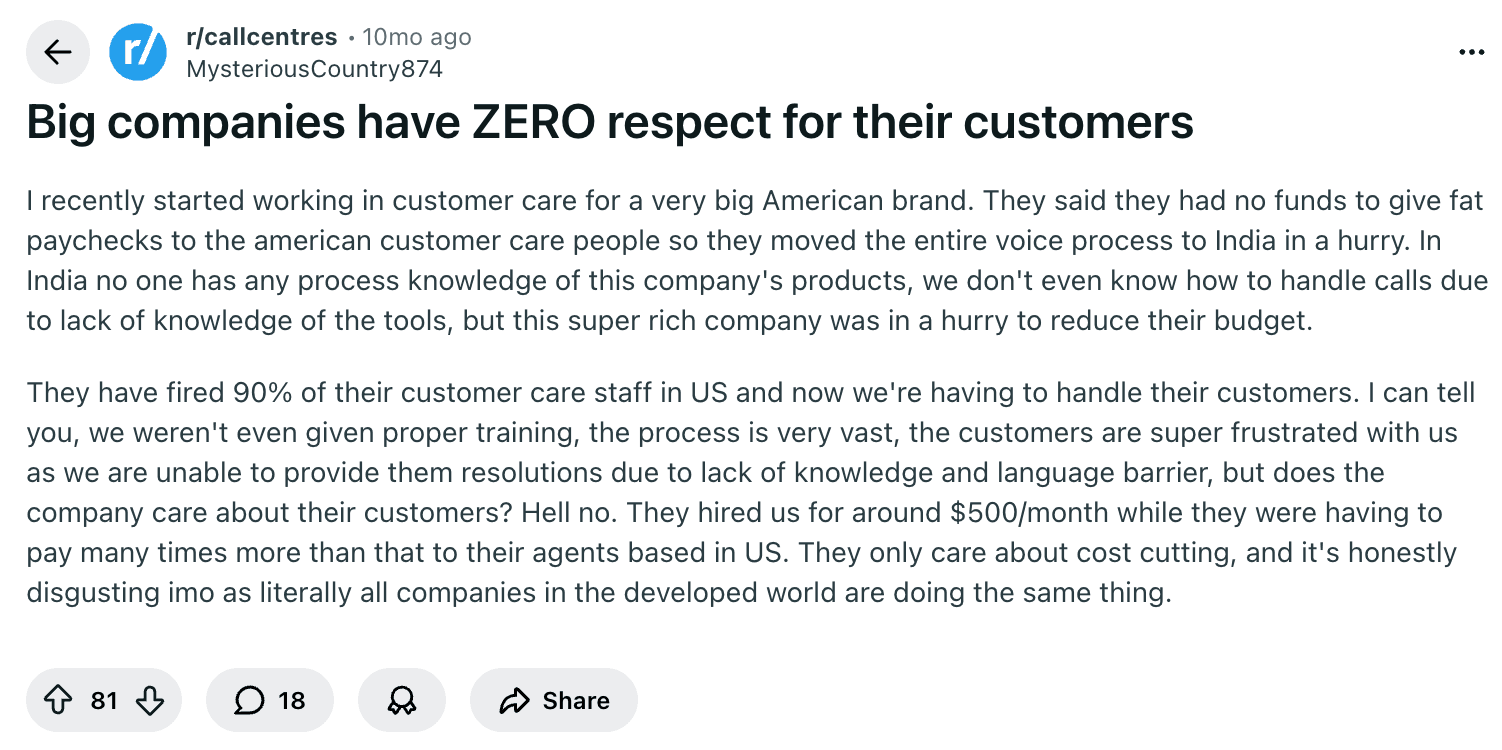Open the MysteriousCountry874 user profile

(314, 69)
